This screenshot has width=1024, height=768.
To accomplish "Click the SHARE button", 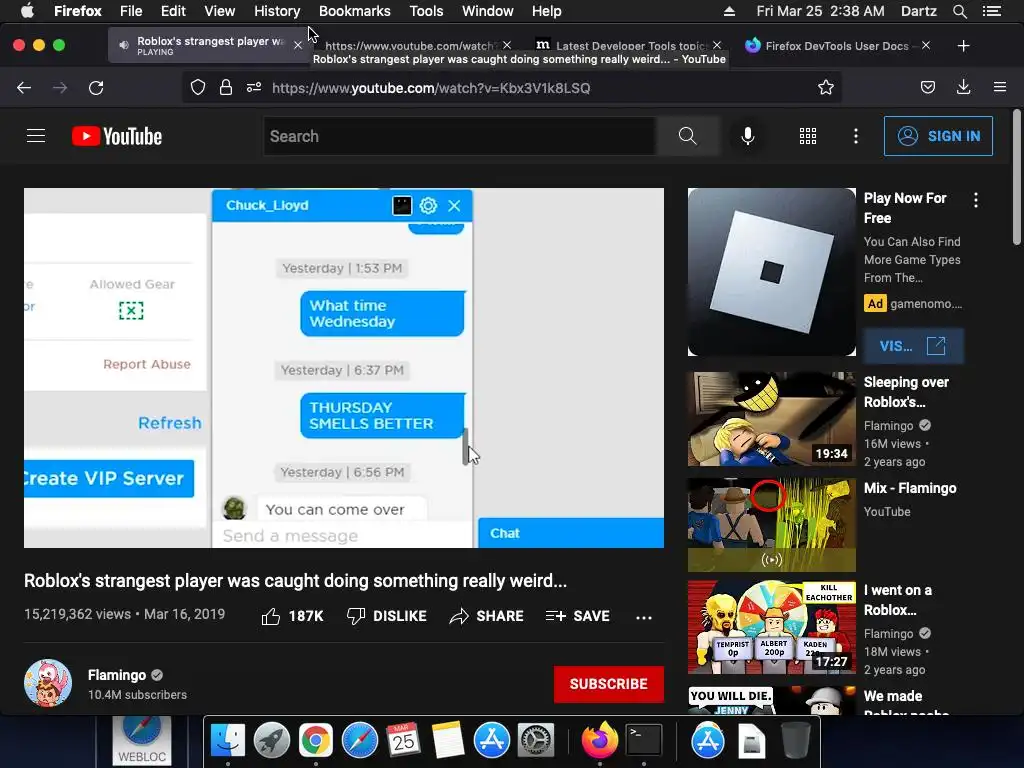I will pos(487,616).
